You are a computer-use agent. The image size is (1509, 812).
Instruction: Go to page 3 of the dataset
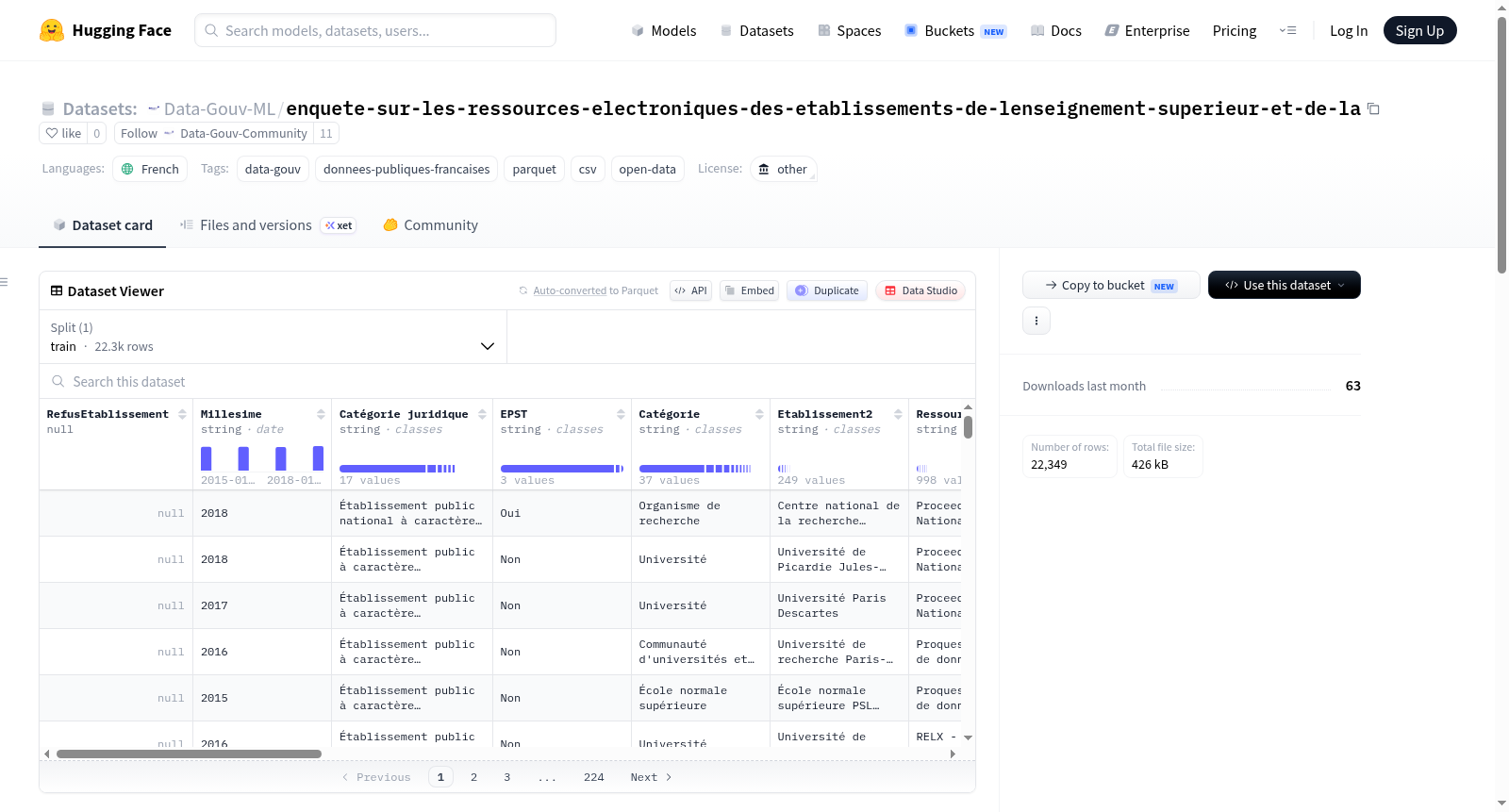click(507, 777)
